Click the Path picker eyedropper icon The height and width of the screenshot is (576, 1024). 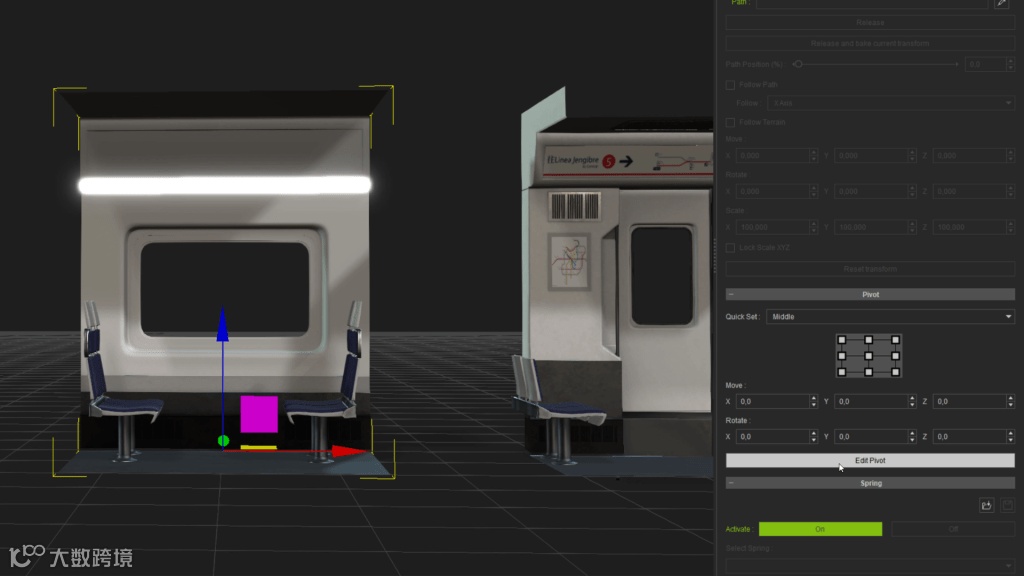point(1001,3)
